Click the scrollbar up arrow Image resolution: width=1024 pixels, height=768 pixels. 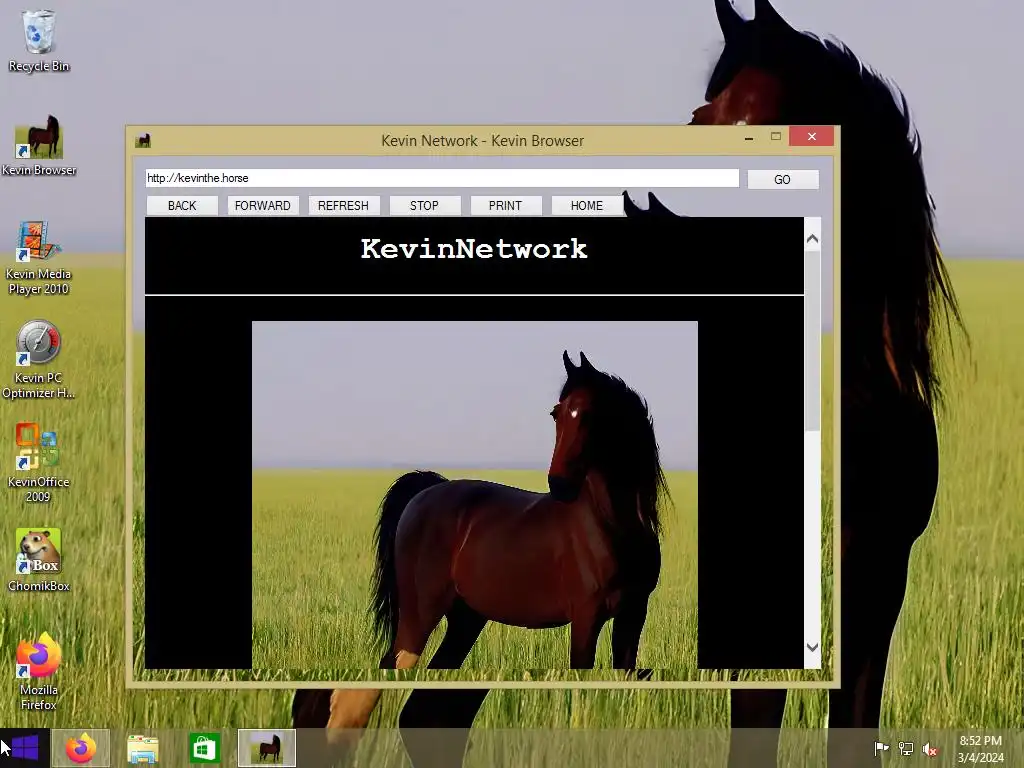pyautogui.click(x=812, y=239)
